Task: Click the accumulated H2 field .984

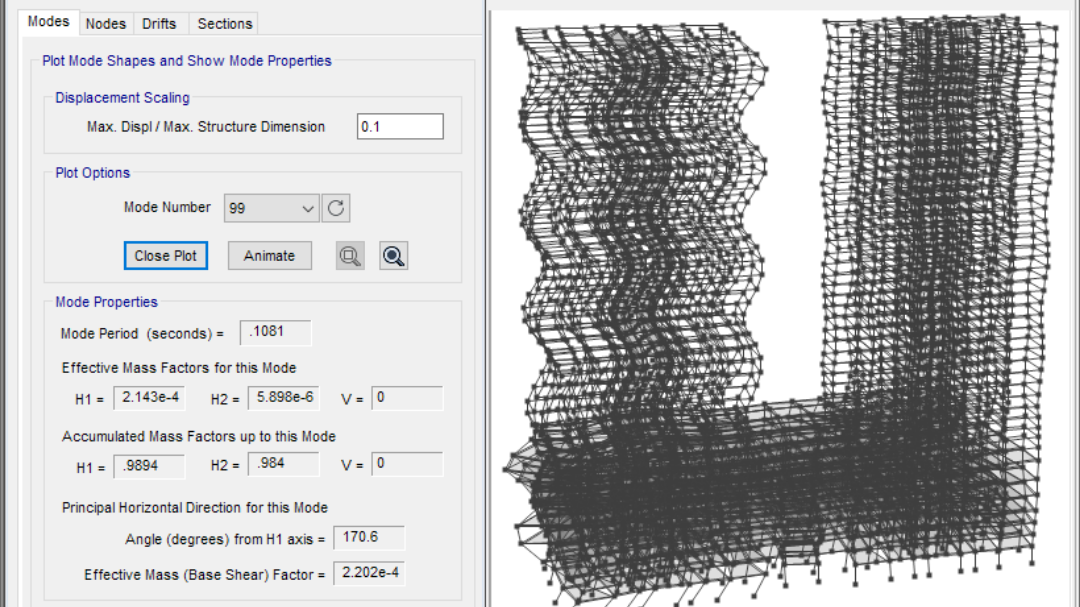Action: [283, 465]
